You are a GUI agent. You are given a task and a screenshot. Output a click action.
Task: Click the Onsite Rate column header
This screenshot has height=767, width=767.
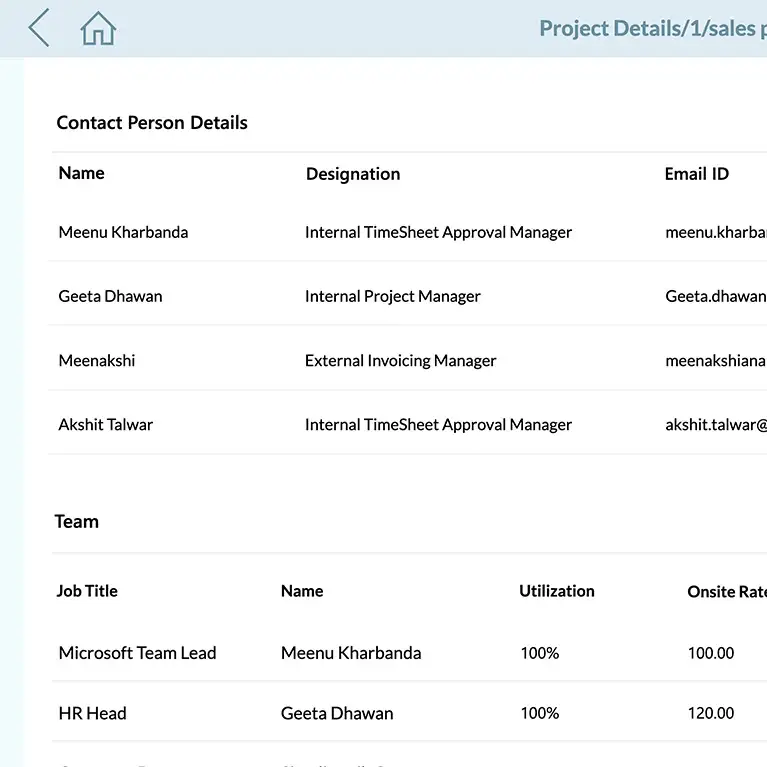pos(726,592)
